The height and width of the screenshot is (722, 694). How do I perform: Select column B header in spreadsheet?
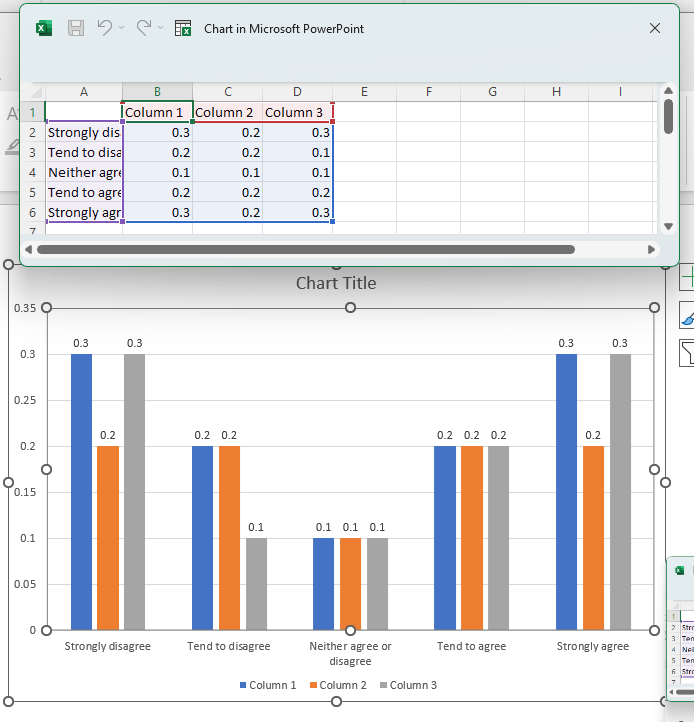click(x=157, y=92)
